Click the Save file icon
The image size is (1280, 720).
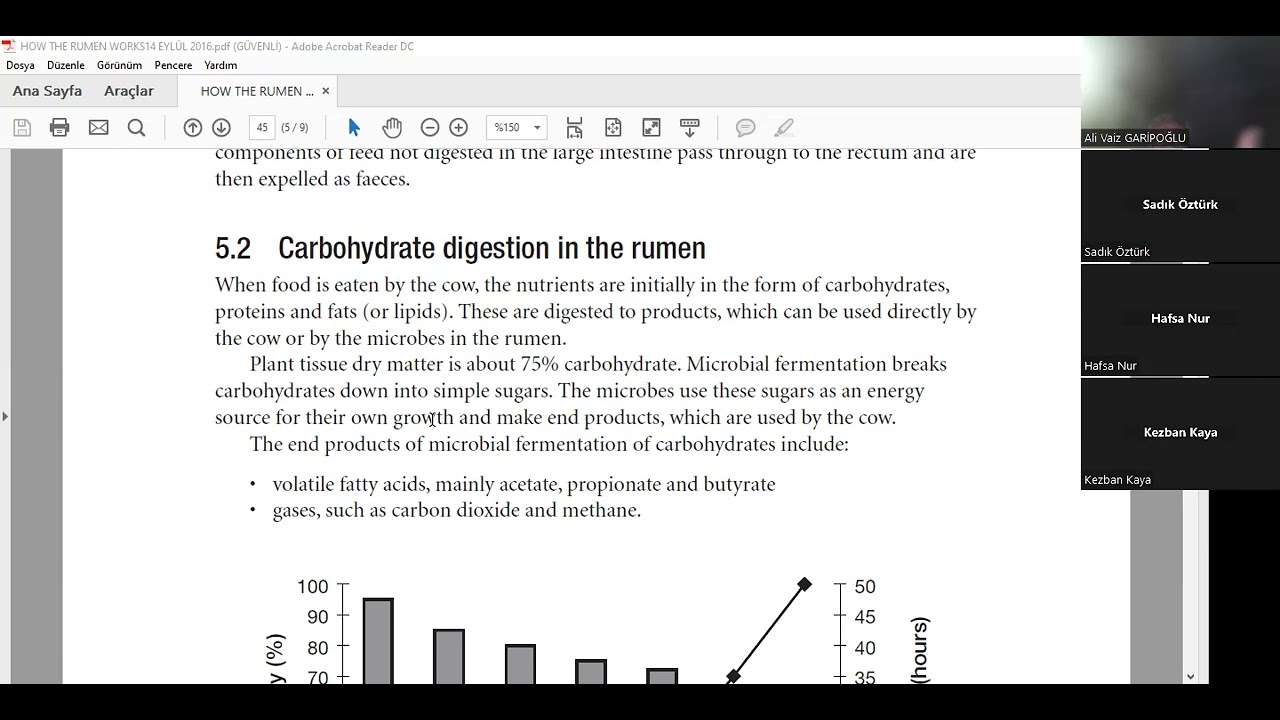click(x=22, y=127)
